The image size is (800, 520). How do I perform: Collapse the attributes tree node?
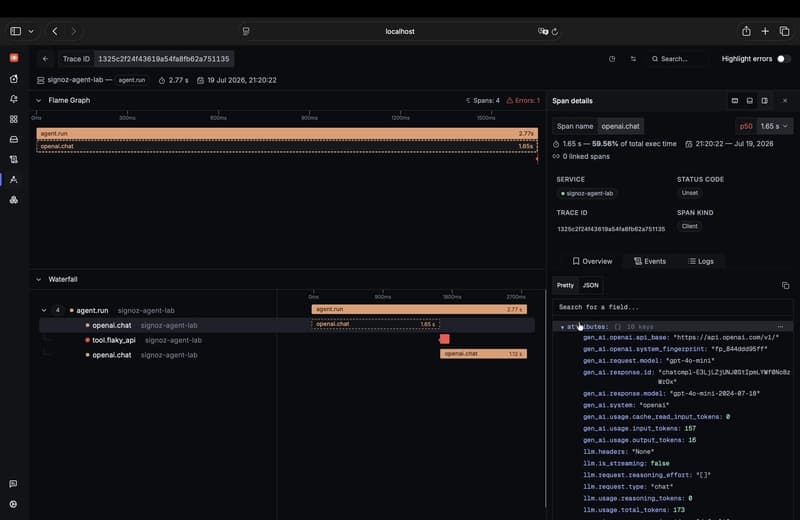562,327
